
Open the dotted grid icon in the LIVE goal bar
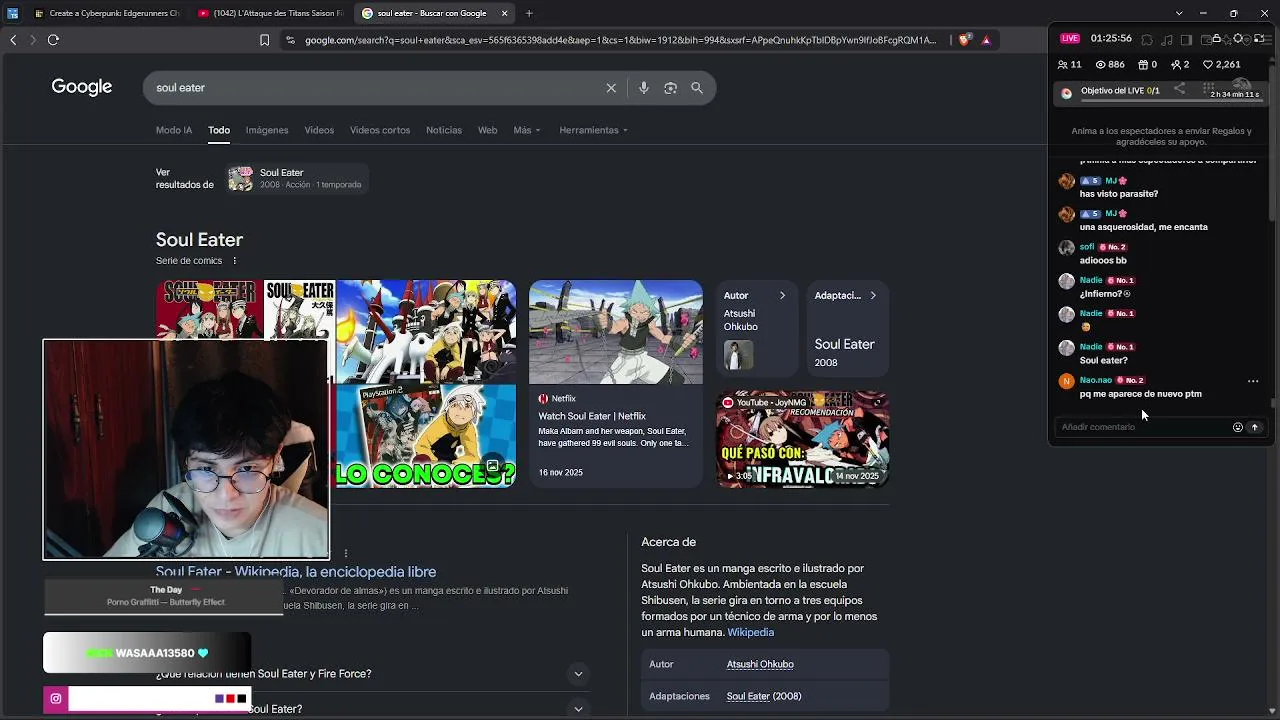point(1208,89)
